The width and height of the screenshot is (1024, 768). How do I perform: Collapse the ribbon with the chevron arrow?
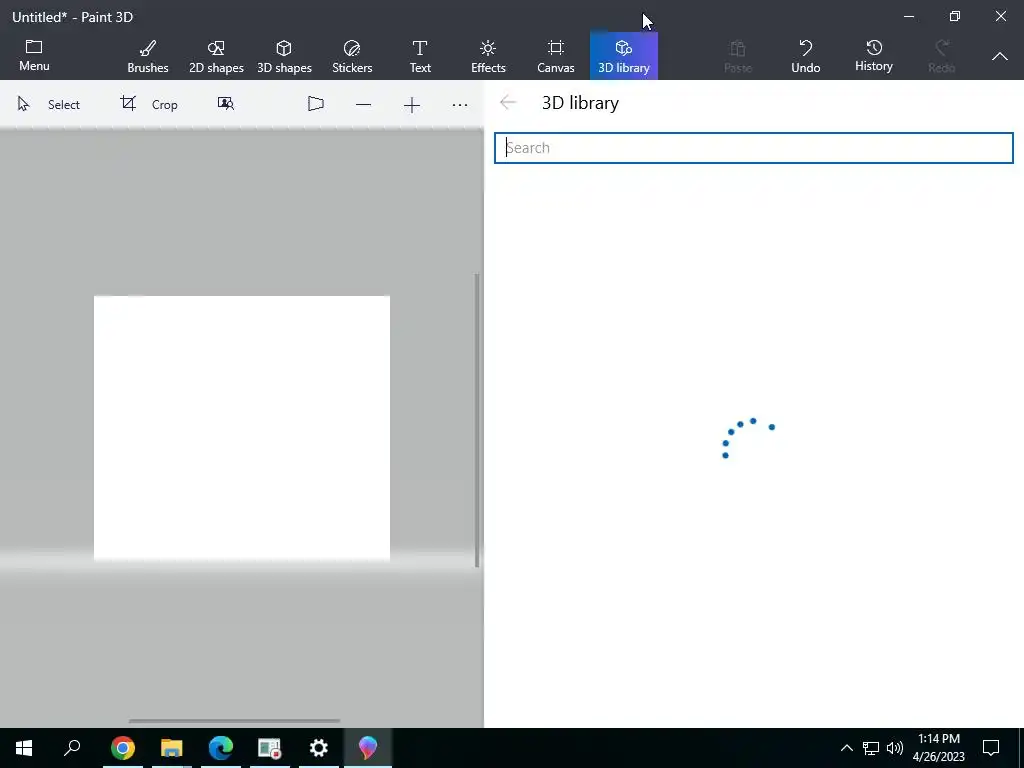point(999,57)
